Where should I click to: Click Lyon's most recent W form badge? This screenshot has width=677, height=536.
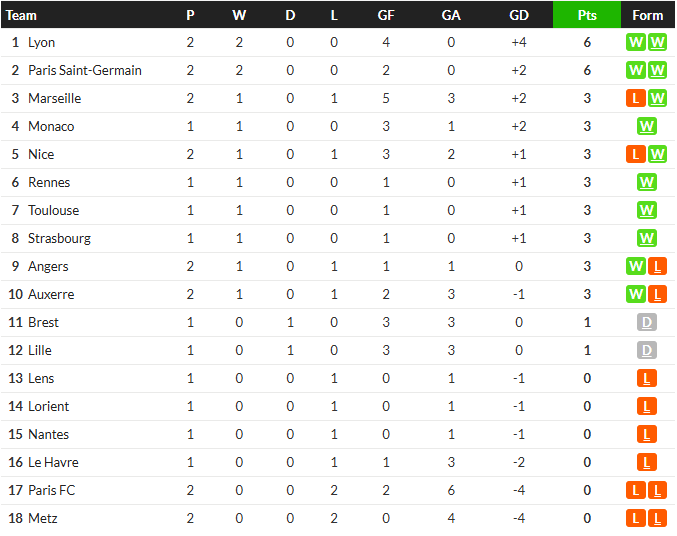click(657, 42)
